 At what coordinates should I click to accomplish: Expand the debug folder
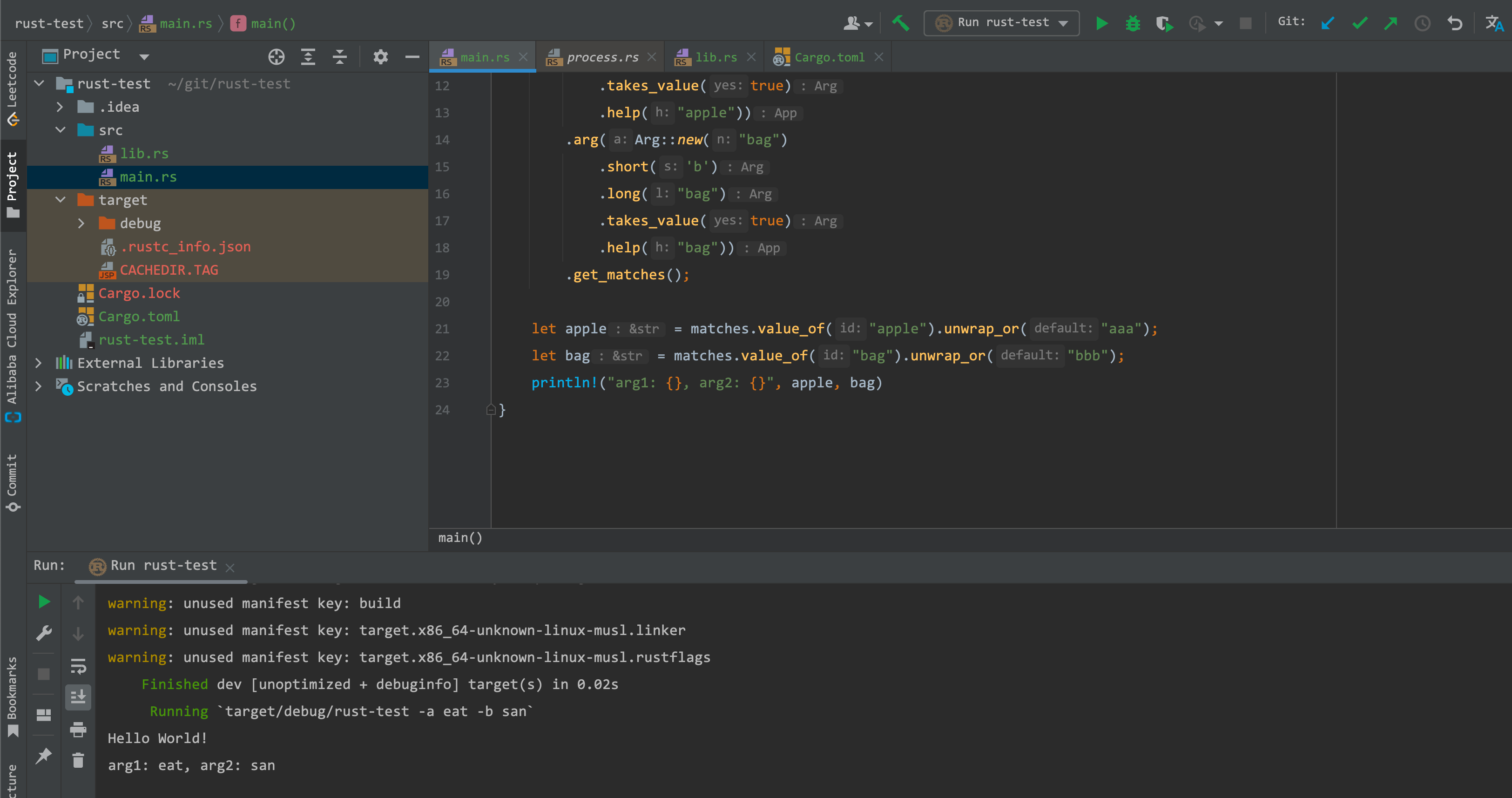[81, 223]
